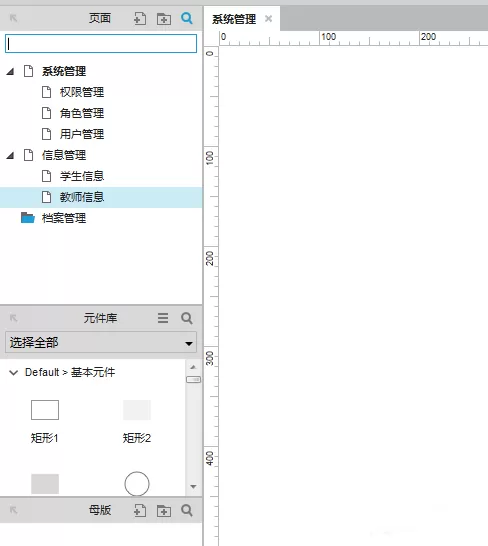Select the 角色管理 page
This screenshot has height=546, width=488.
point(82,113)
